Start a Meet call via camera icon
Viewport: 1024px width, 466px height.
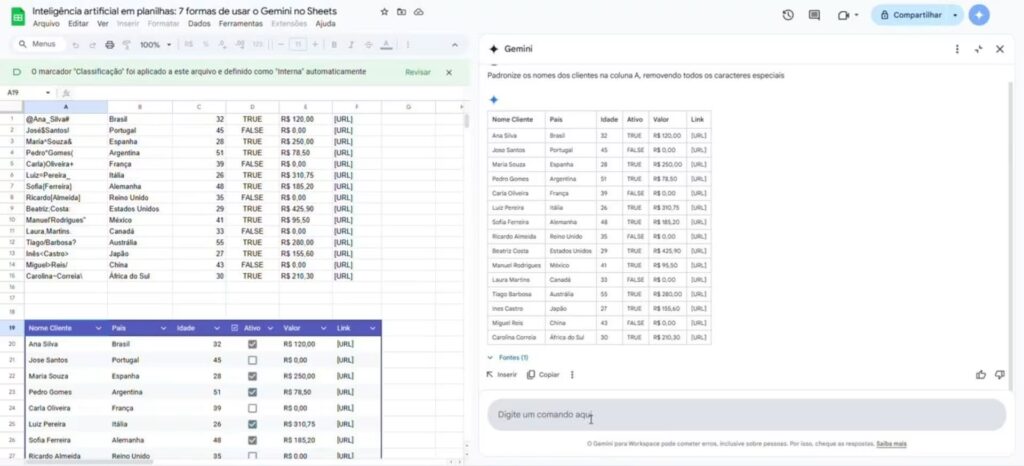point(844,15)
